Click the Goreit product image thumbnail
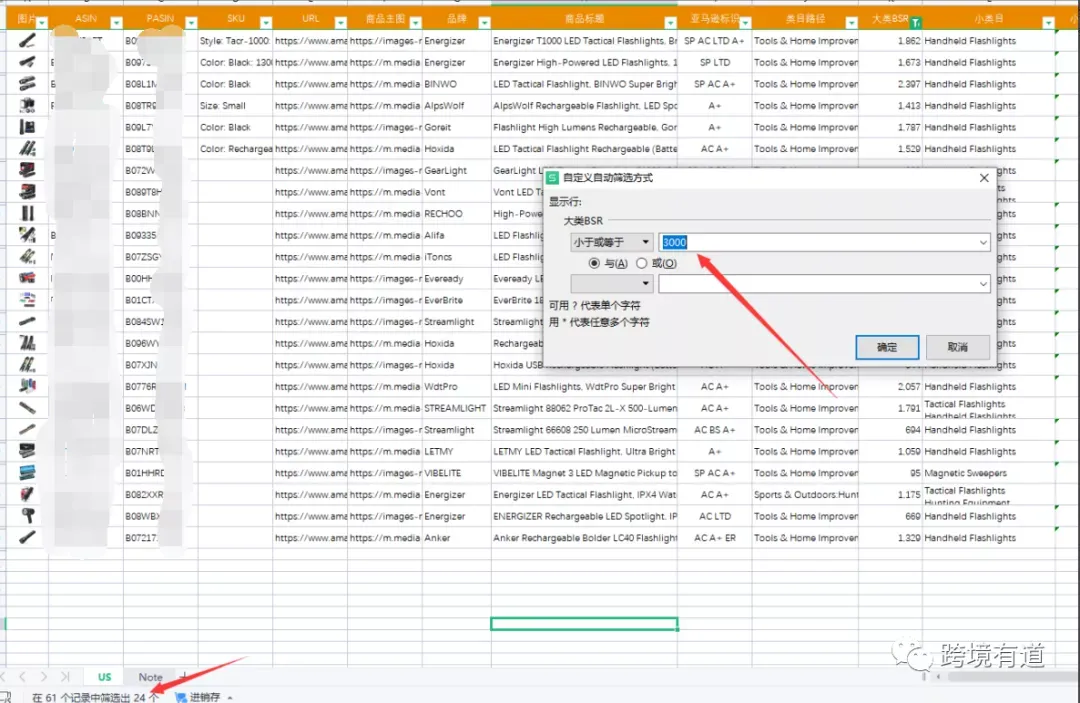1080x703 pixels. click(x=27, y=127)
